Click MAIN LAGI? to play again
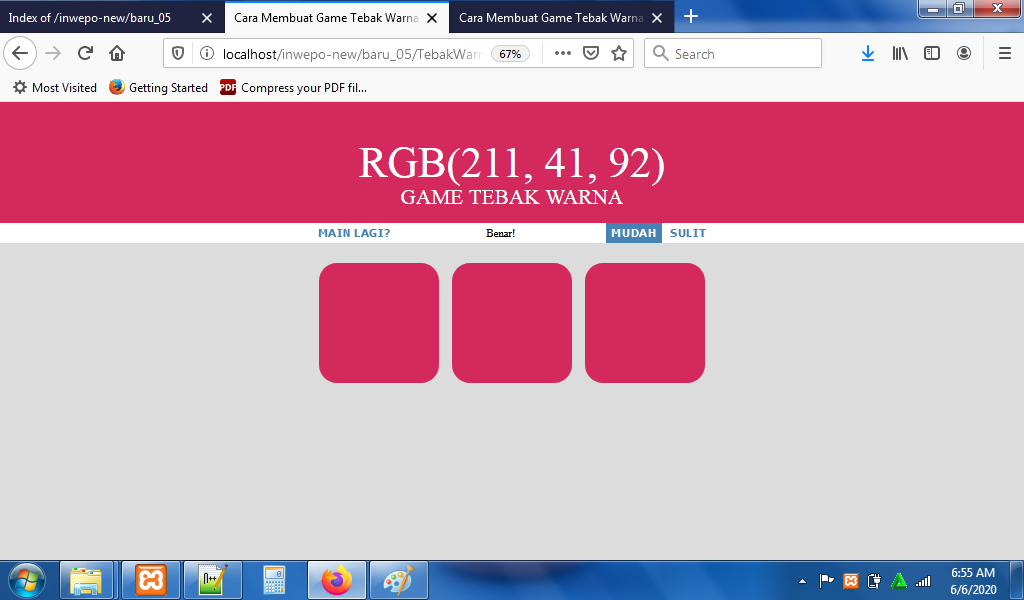Image resolution: width=1024 pixels, height=600 pixels. pos(354,233)
